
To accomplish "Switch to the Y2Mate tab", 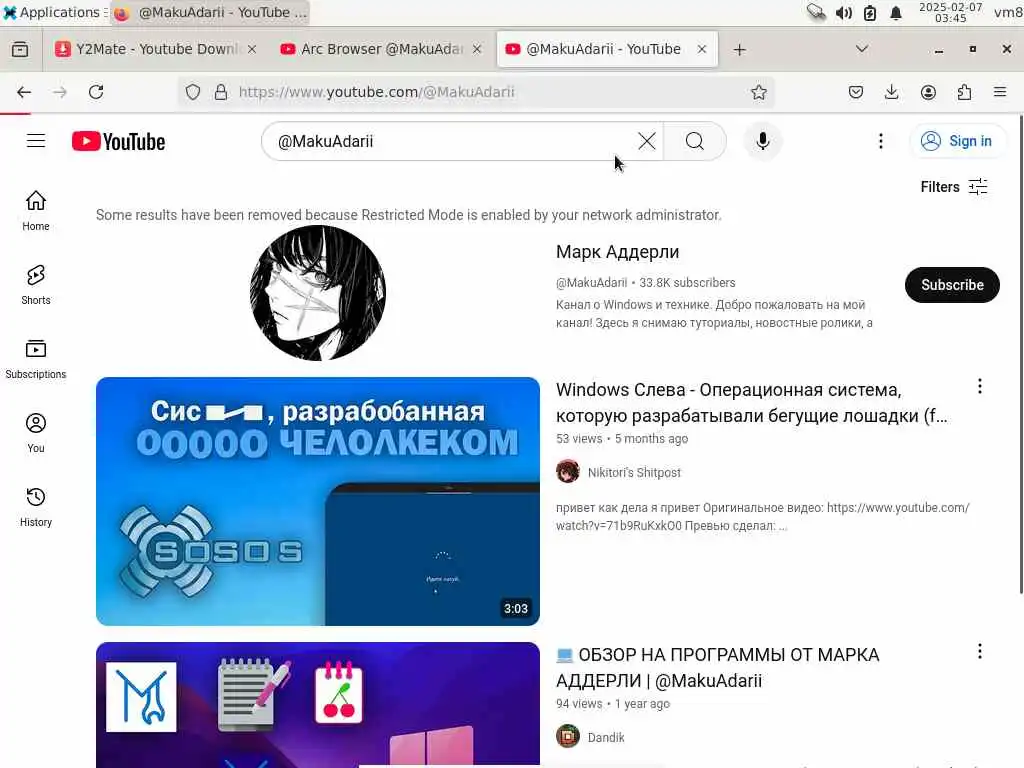I will [x=147, y=50].
